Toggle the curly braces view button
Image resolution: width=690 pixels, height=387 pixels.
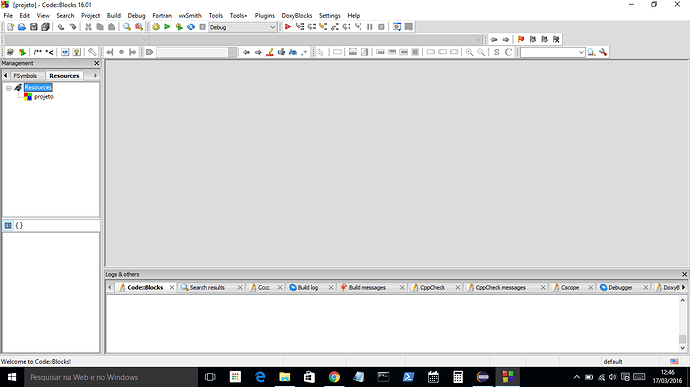(19, 225)
